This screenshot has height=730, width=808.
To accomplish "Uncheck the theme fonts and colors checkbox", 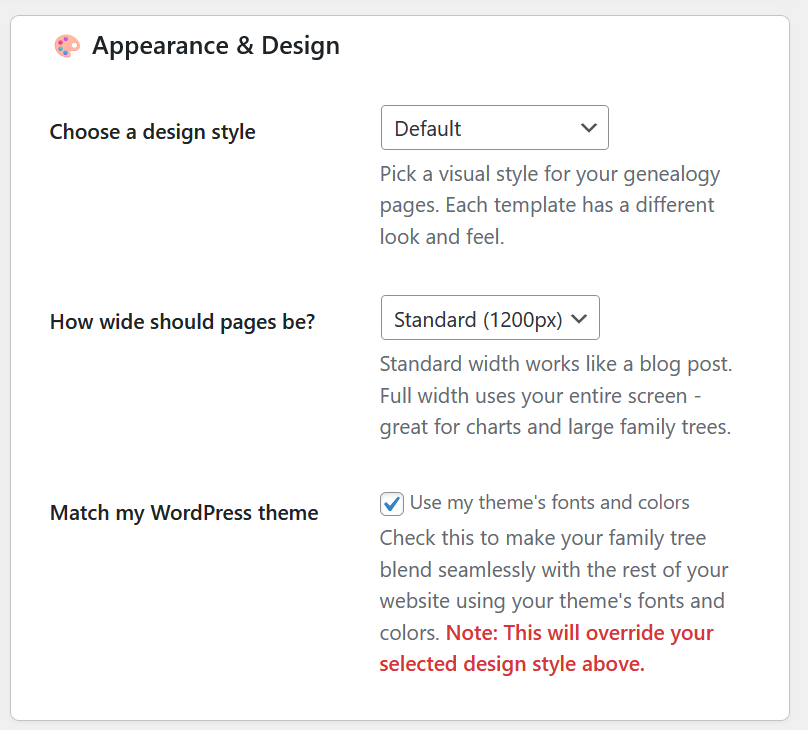I will [392, 503].
